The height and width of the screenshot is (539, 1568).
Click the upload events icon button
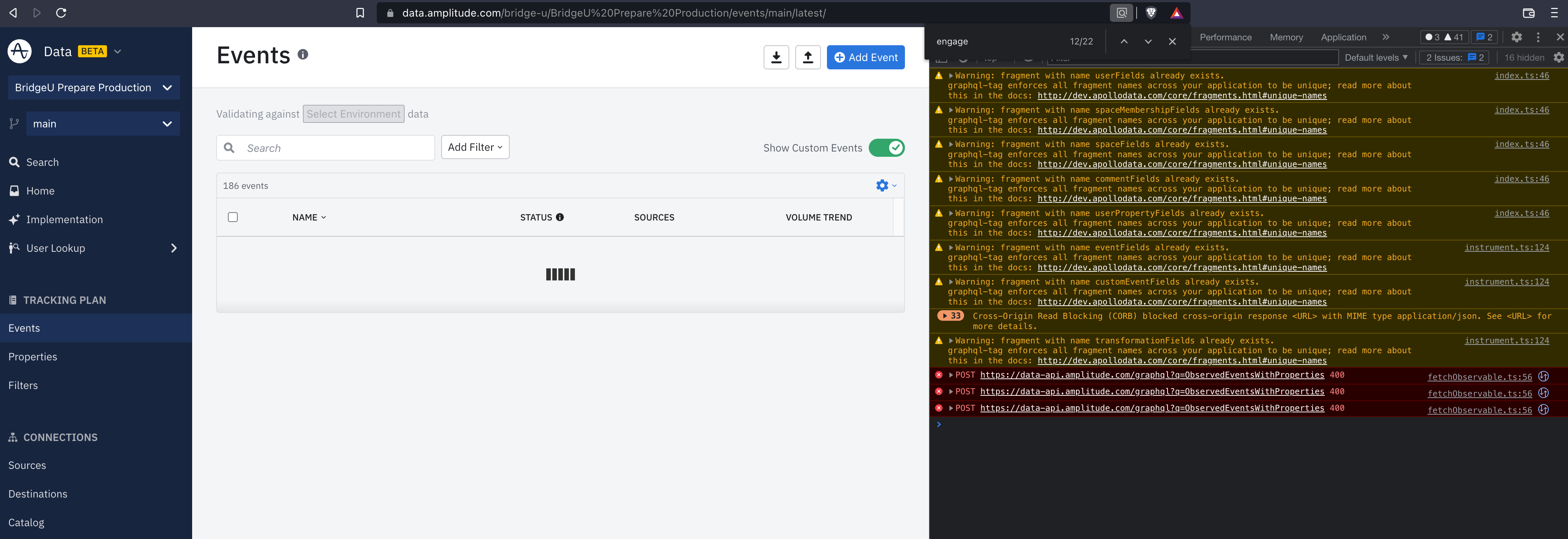pos(808,57)
